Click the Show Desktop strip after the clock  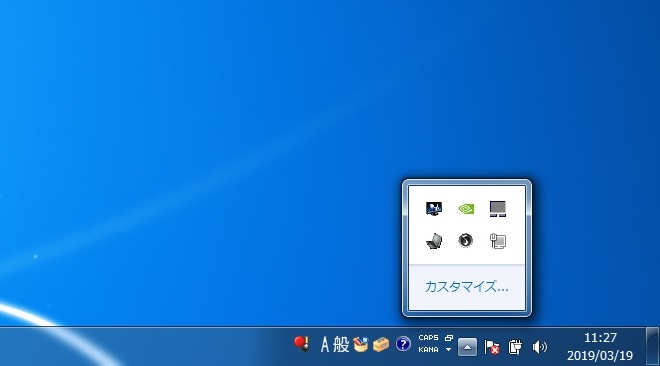point(652,346)
